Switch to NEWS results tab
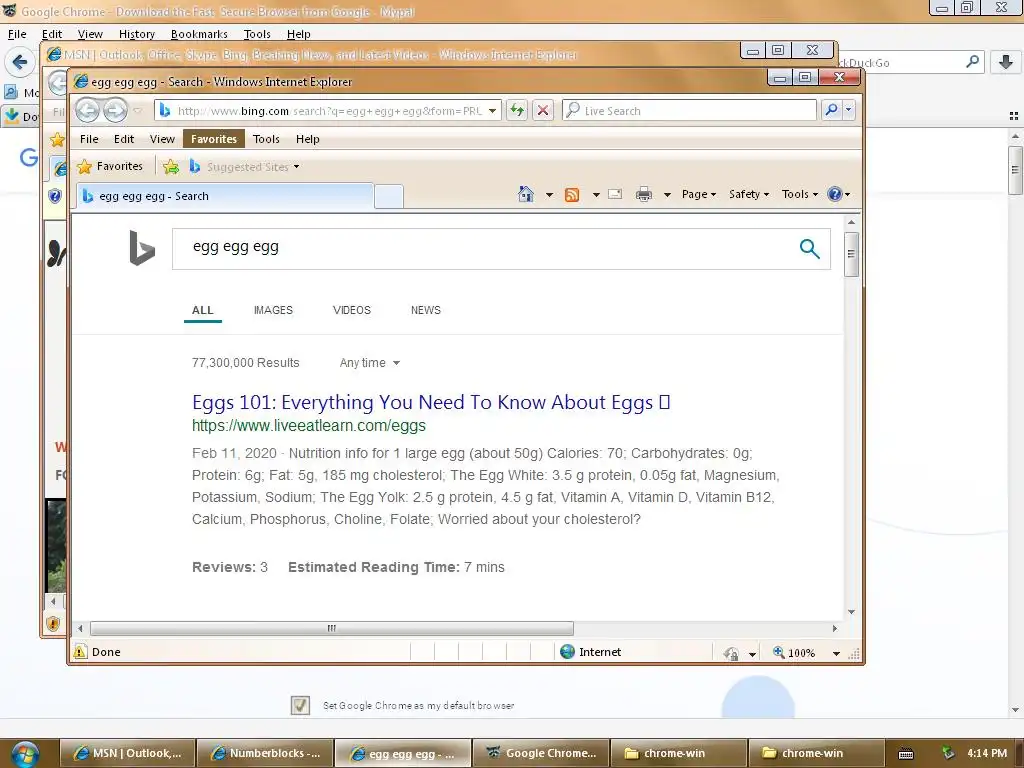Image resolution: width=1024 pixels, height=768 pixels. [x=426, y=310]
